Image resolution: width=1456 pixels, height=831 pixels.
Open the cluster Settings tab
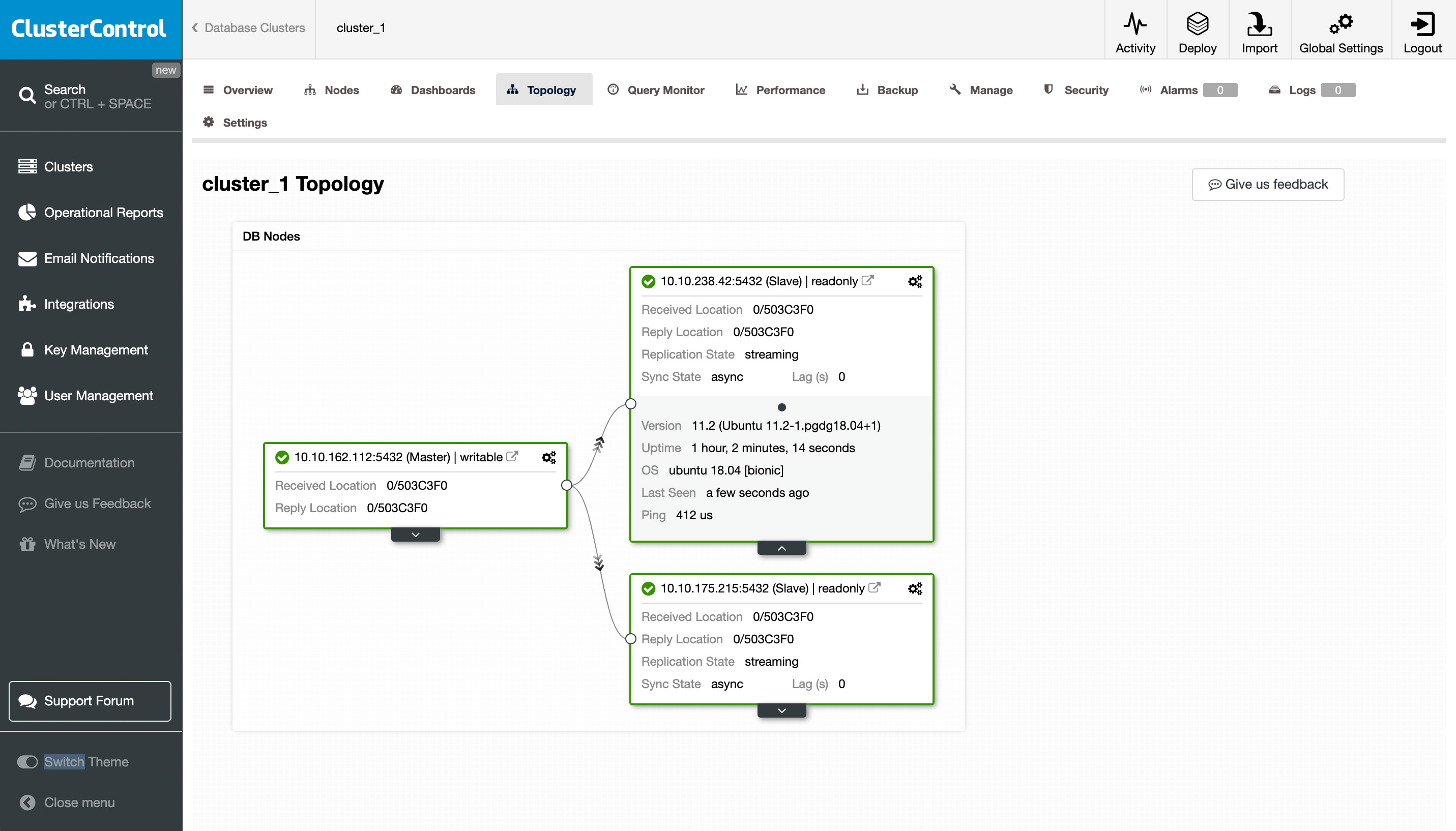pyautogui.click(x=235, y=122)
